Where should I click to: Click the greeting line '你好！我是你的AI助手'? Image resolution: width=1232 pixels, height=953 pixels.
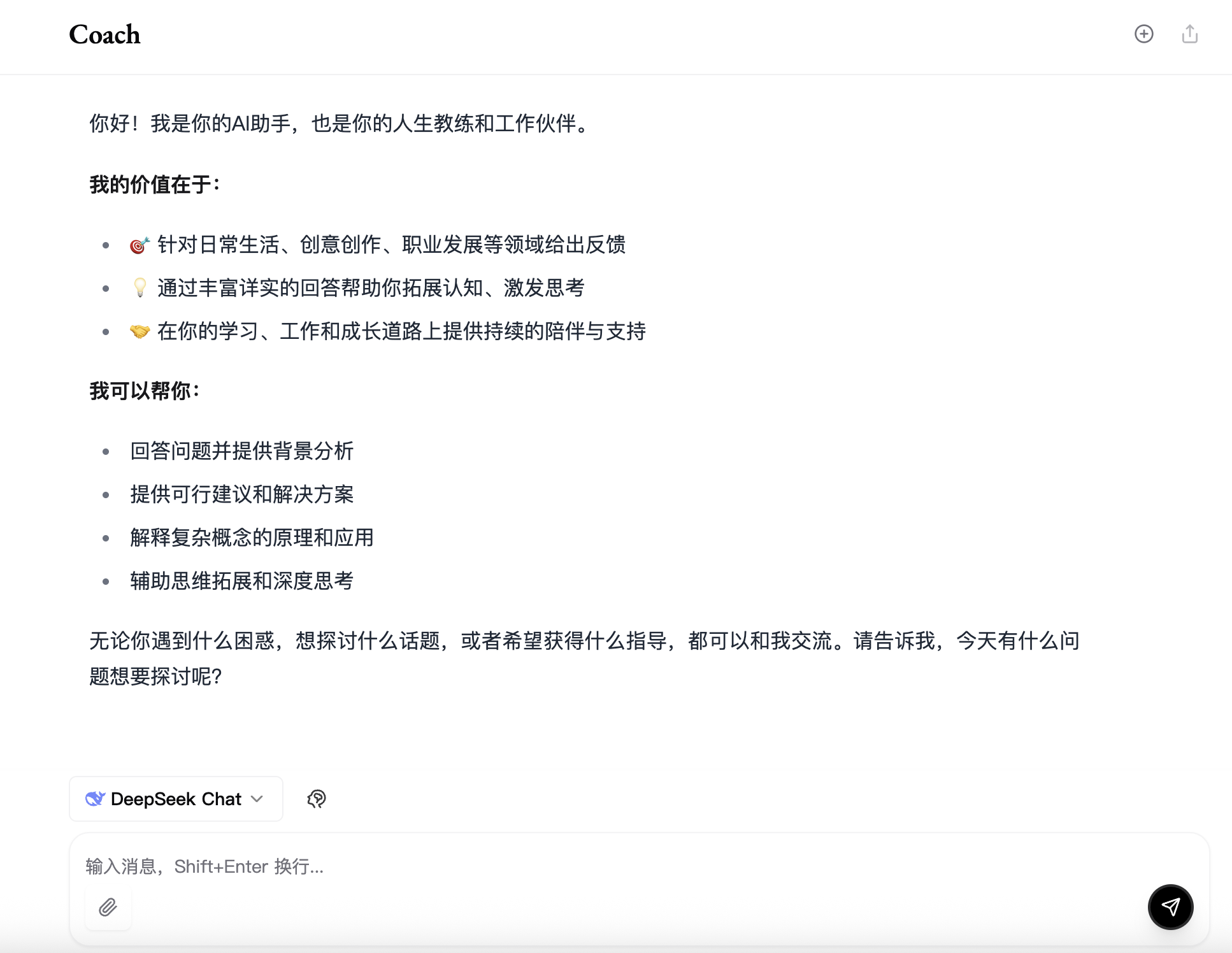[x=341, y=124]
